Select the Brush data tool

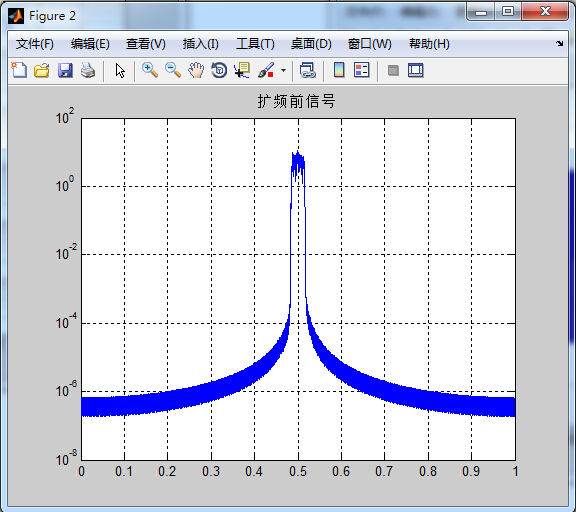266,70
